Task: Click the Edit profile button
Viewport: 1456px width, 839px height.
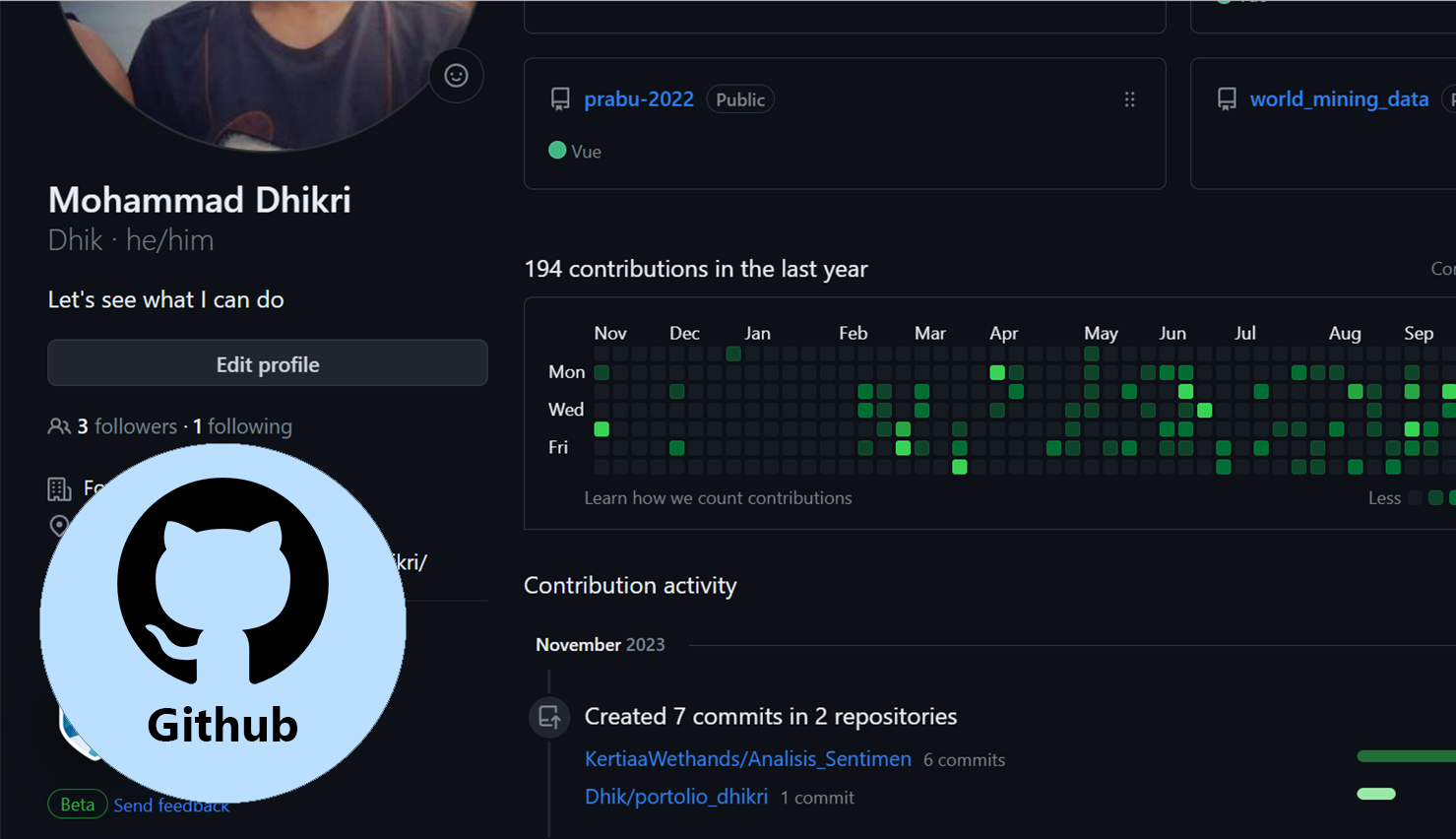Action: click(x=267, y=363)
